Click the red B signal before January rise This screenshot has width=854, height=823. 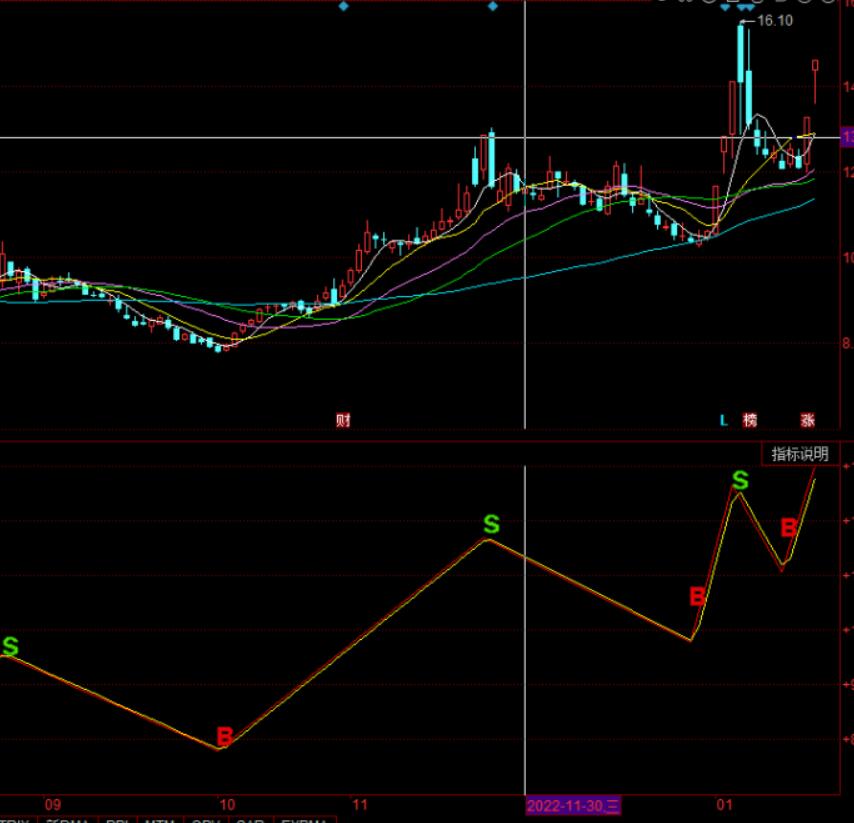tap(697, 598)
